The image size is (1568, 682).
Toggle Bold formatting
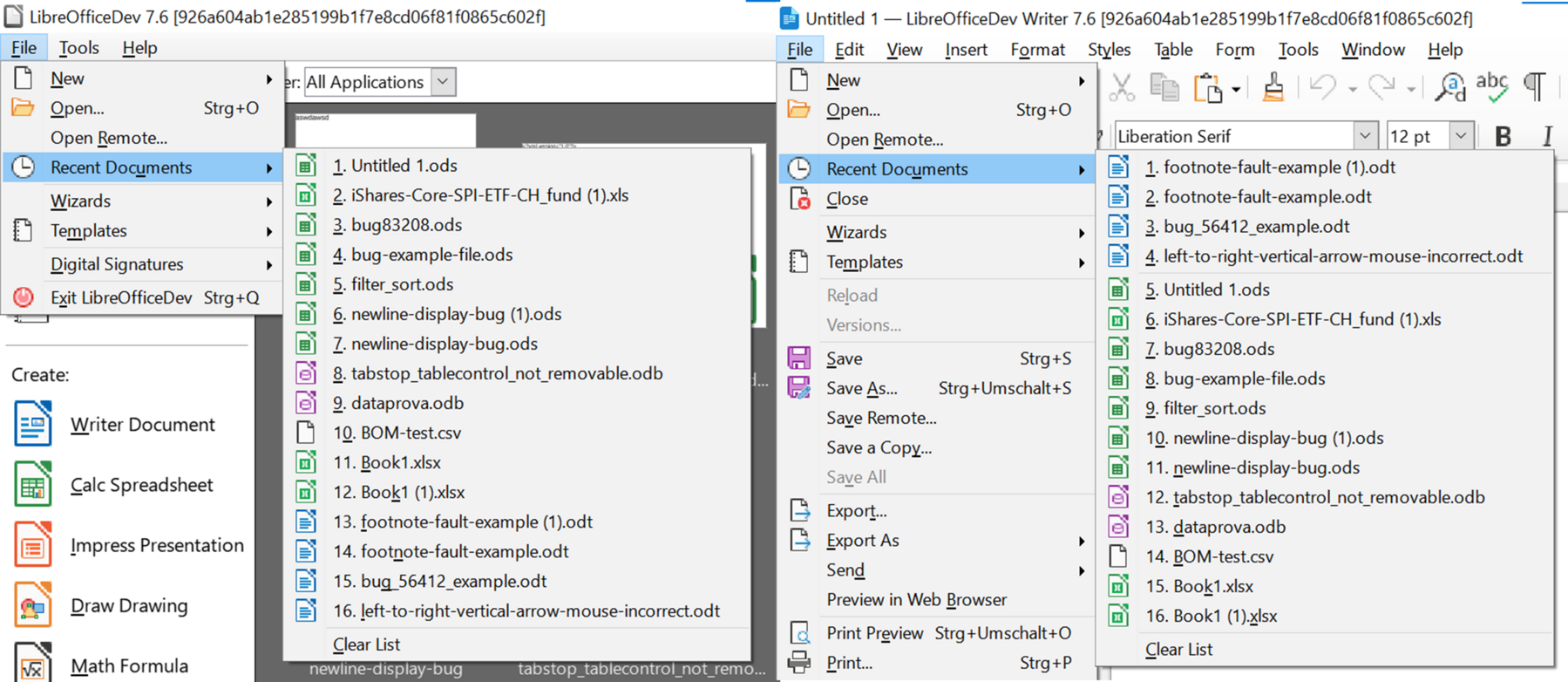click(1503, 136)
